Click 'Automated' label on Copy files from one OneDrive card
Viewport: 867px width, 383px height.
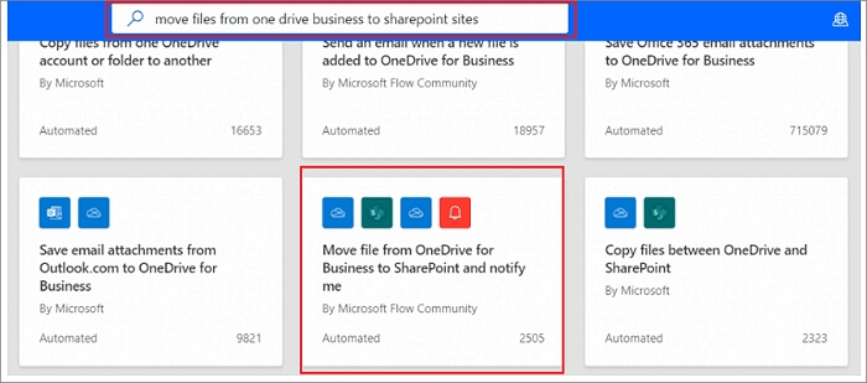[68, 131]
